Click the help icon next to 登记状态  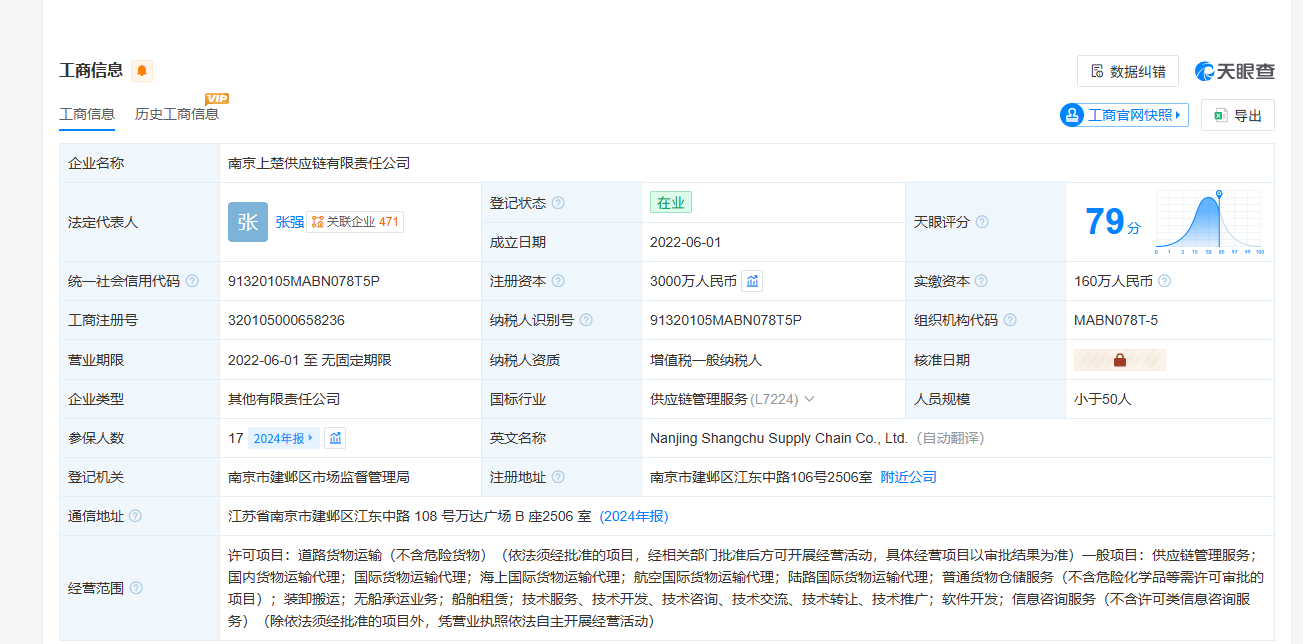click(558, 203)
